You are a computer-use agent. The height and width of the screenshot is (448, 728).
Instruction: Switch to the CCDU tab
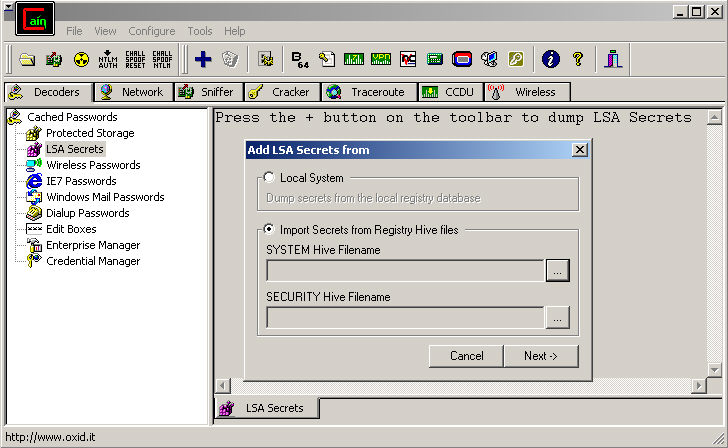click(451, 92)
